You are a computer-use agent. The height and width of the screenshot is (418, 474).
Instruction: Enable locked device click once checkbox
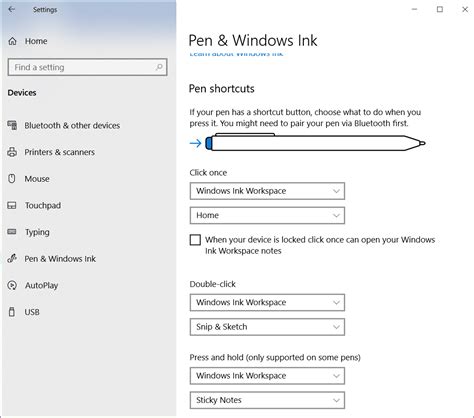coord(195,240)
